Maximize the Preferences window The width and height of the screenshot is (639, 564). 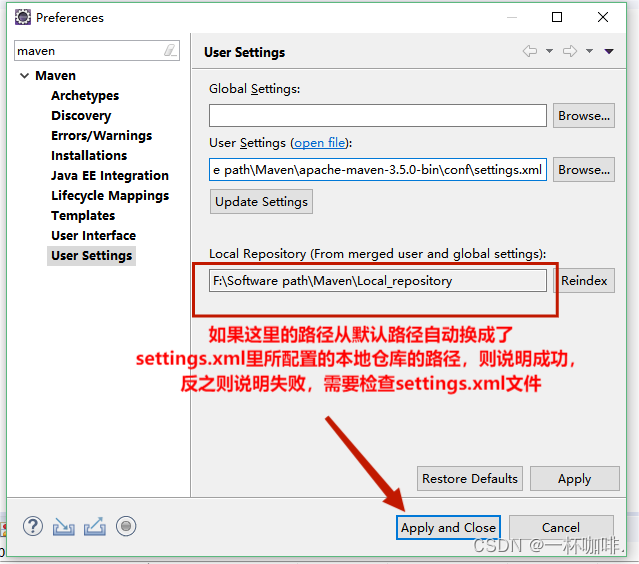pyautogui.click(x=557, y=17)
